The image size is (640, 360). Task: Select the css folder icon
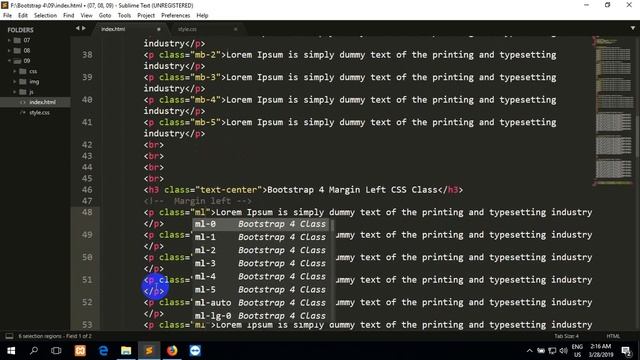(x=23, y=71)
